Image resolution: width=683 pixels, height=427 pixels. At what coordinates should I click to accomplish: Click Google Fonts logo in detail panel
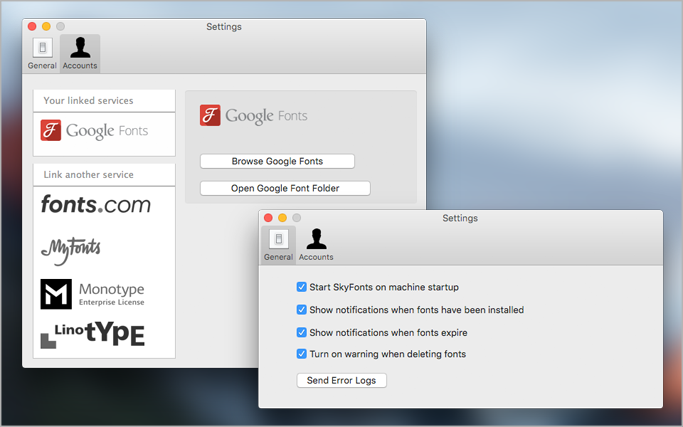254,115
